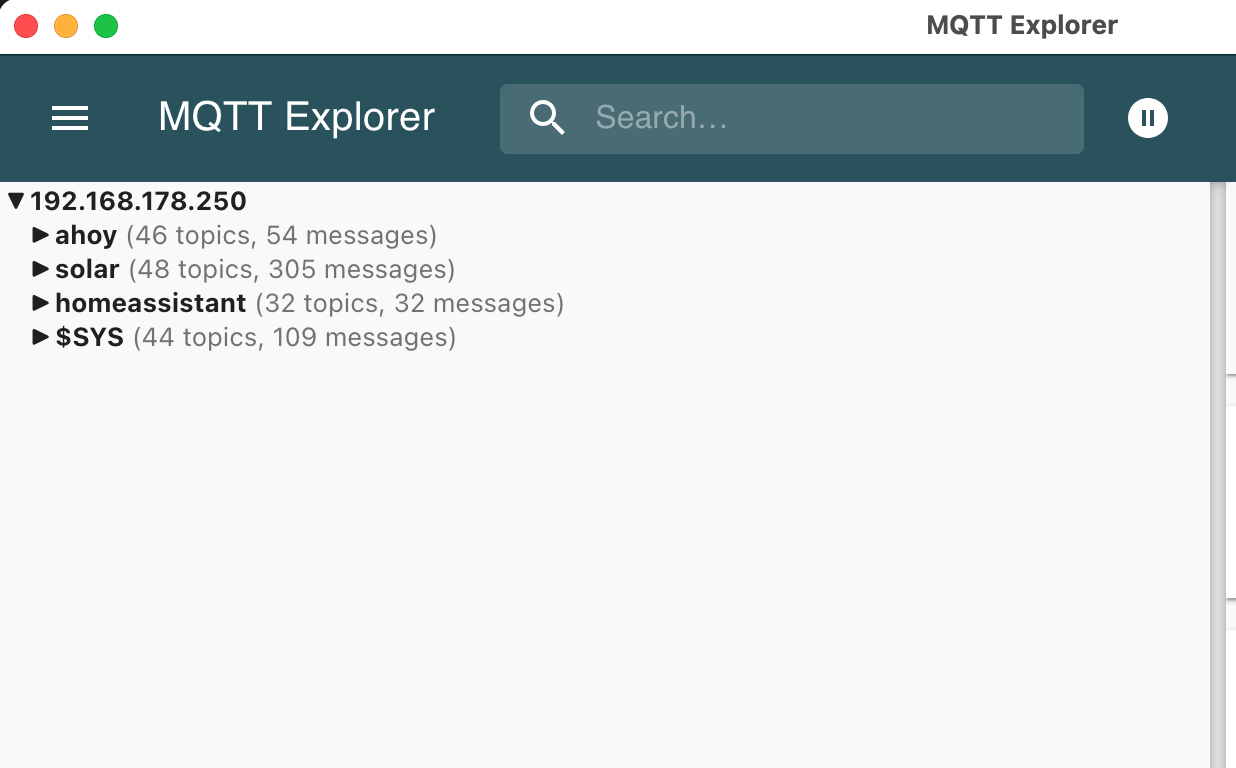
Task: Expand the solar topic tree
Action: click(x=41, y=269)
